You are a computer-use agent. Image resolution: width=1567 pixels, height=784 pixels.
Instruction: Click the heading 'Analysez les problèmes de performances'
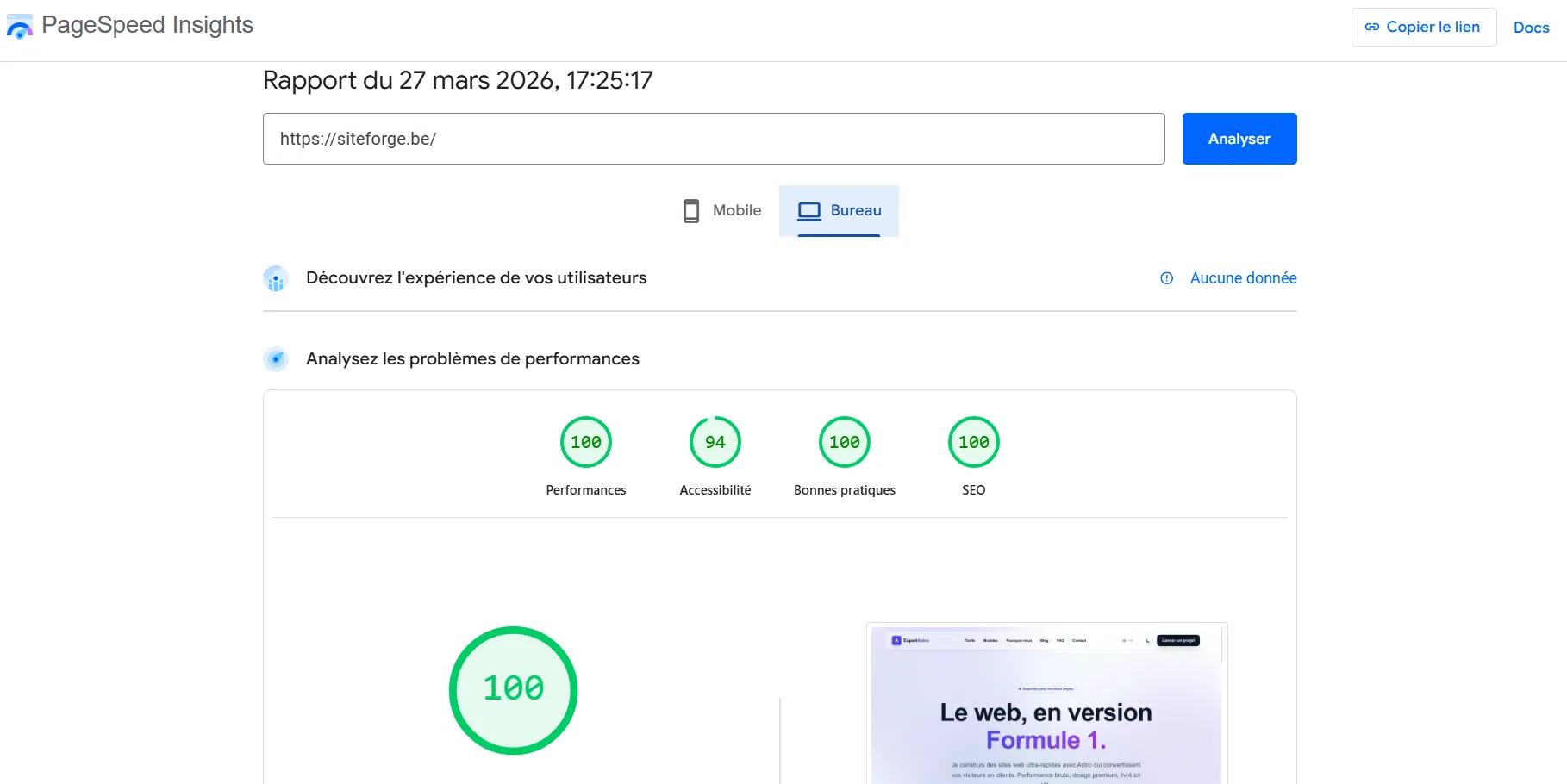[x=472, y=359]
